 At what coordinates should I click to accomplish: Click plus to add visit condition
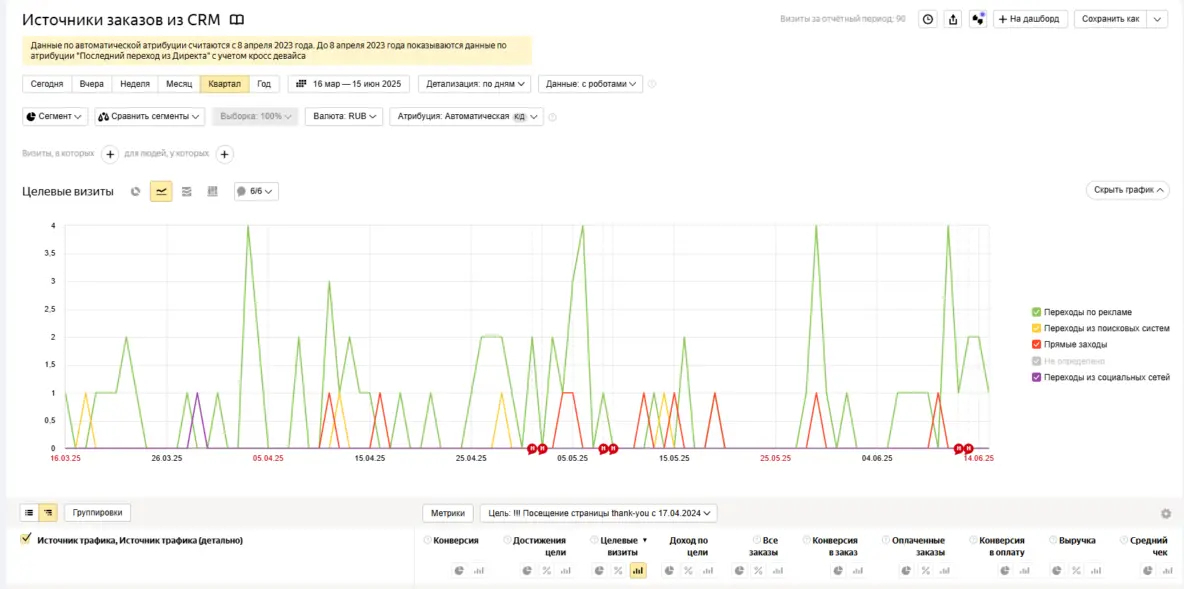(x=110, y=154)
